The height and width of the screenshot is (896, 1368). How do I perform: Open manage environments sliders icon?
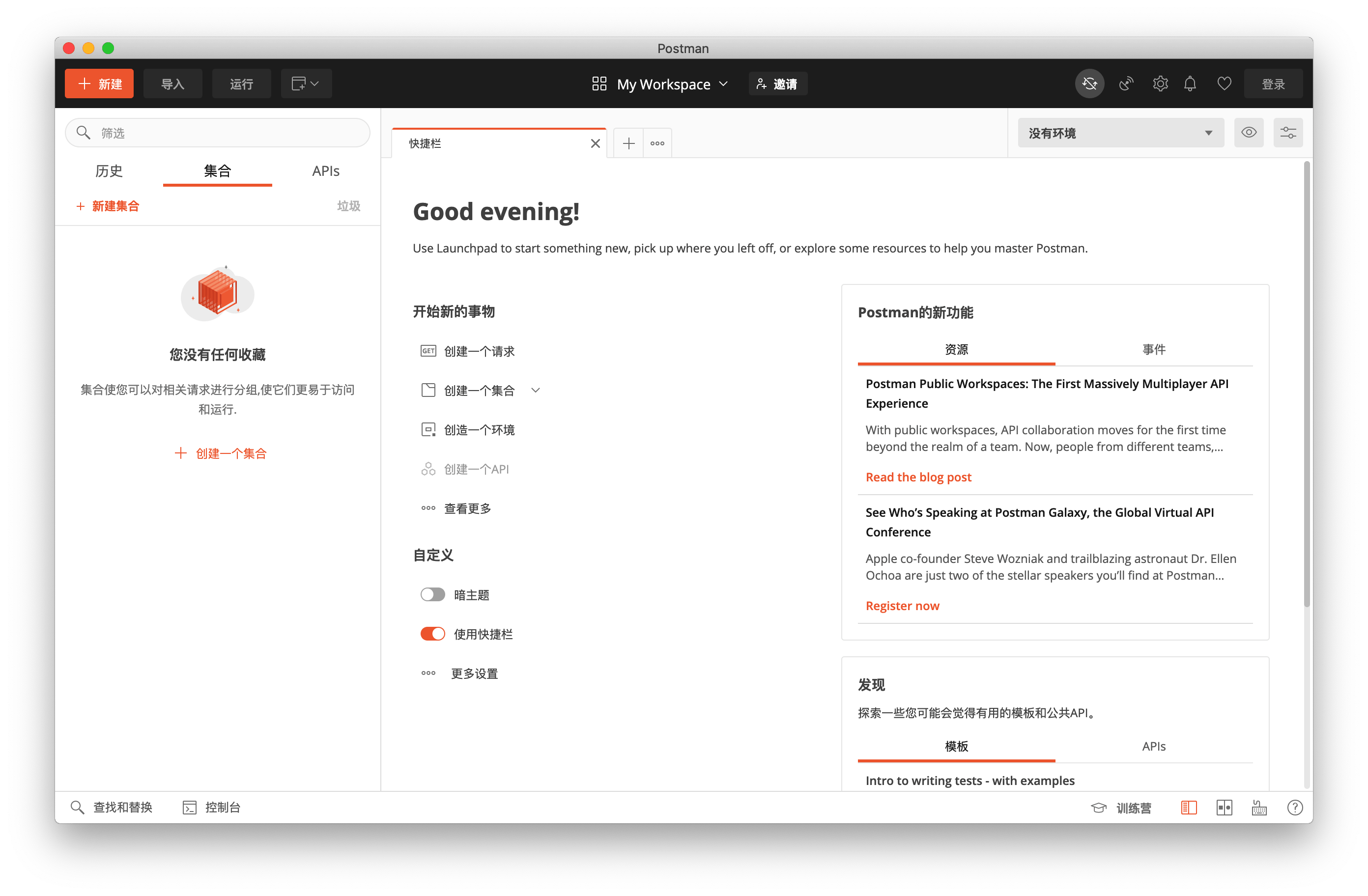click(1287, 133)
